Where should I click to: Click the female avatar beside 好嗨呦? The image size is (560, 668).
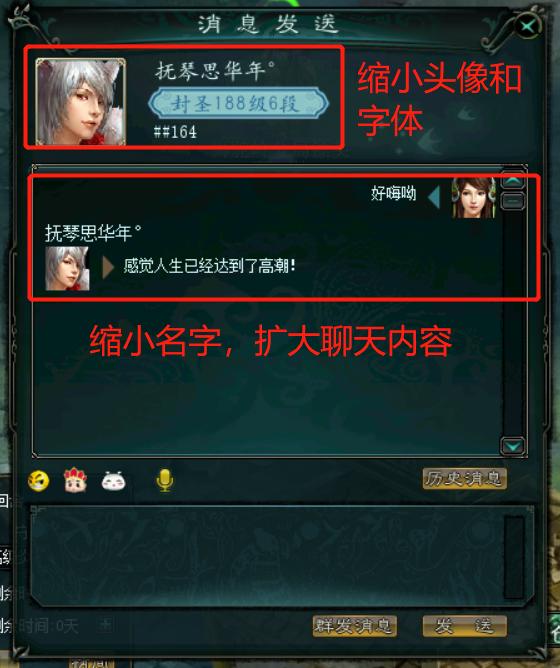pos(473,198)
